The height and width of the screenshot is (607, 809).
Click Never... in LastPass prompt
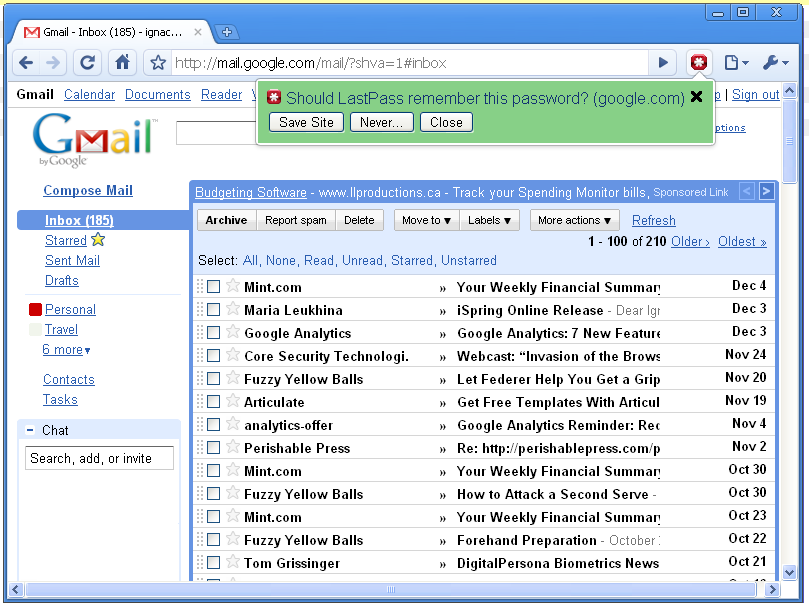[x=382, y=122]
